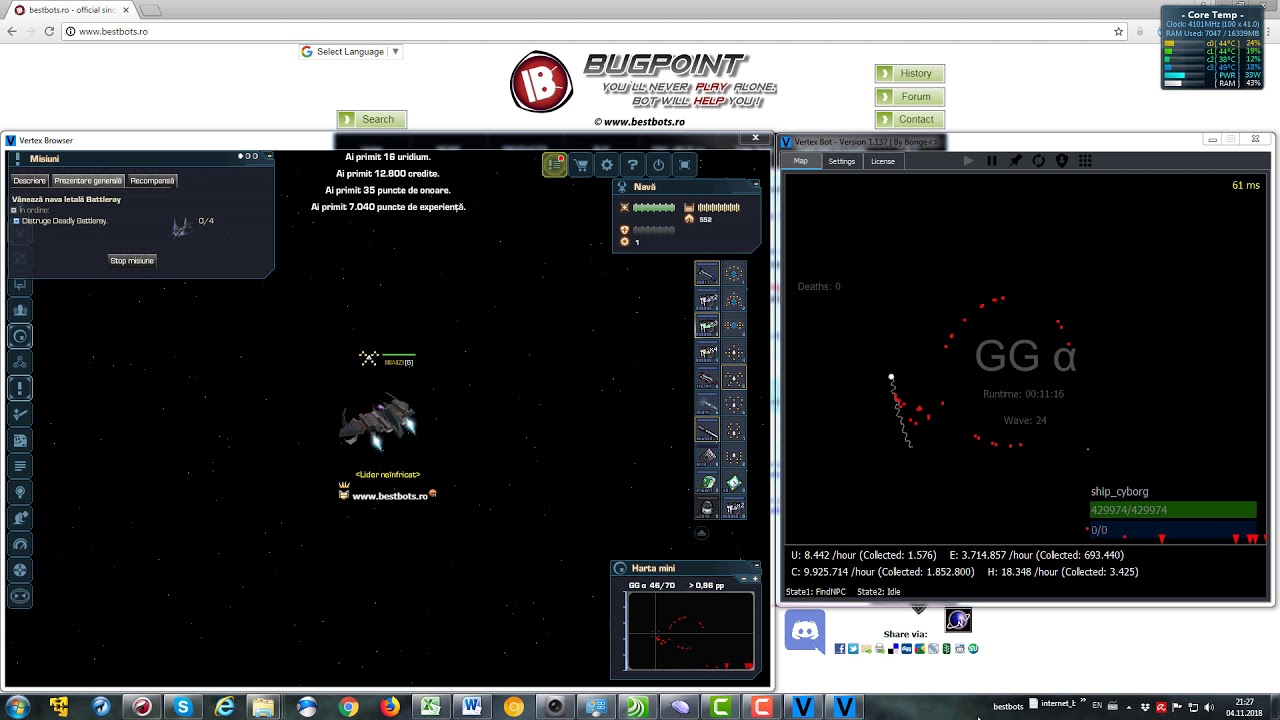1280x720 pixels.
Task: Click the exclamation mark sidebar icon
Action: [x=20, y=388]
